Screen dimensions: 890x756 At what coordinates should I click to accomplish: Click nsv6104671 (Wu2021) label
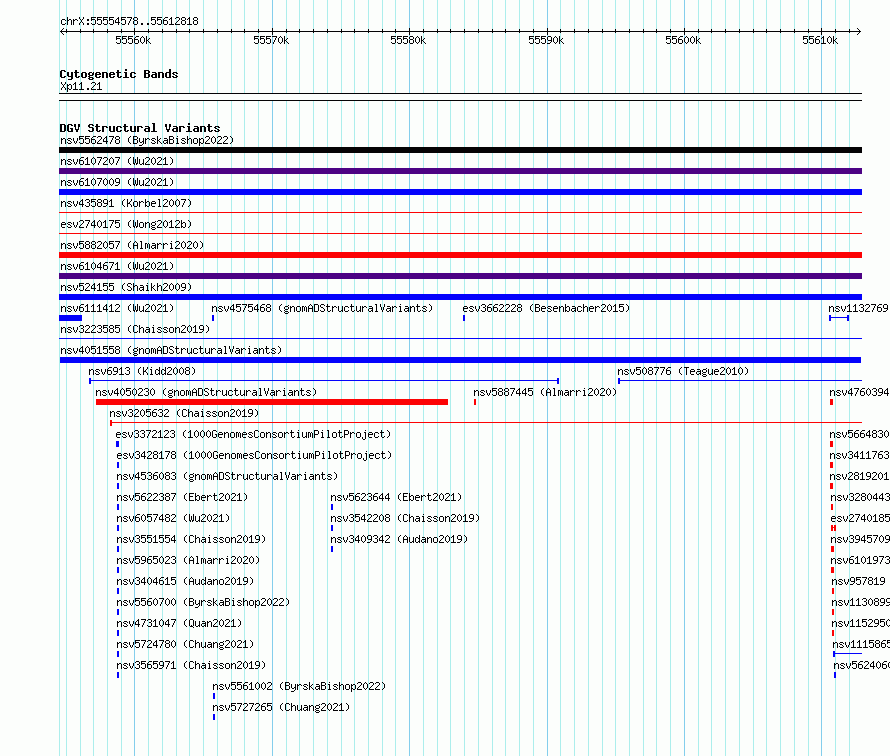[117, 266]
